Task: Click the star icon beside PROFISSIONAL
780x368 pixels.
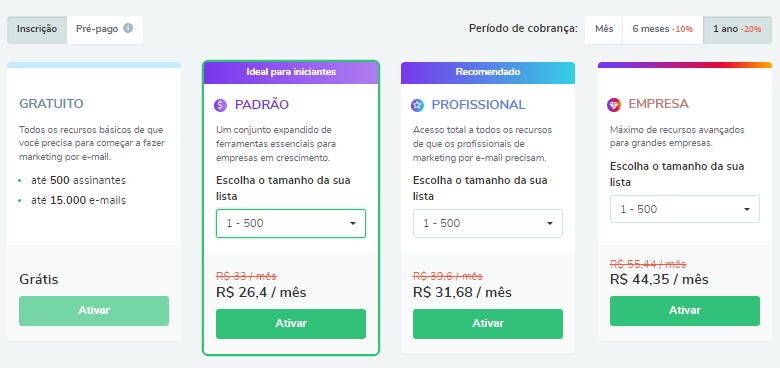Action: [x=417, y=105]
